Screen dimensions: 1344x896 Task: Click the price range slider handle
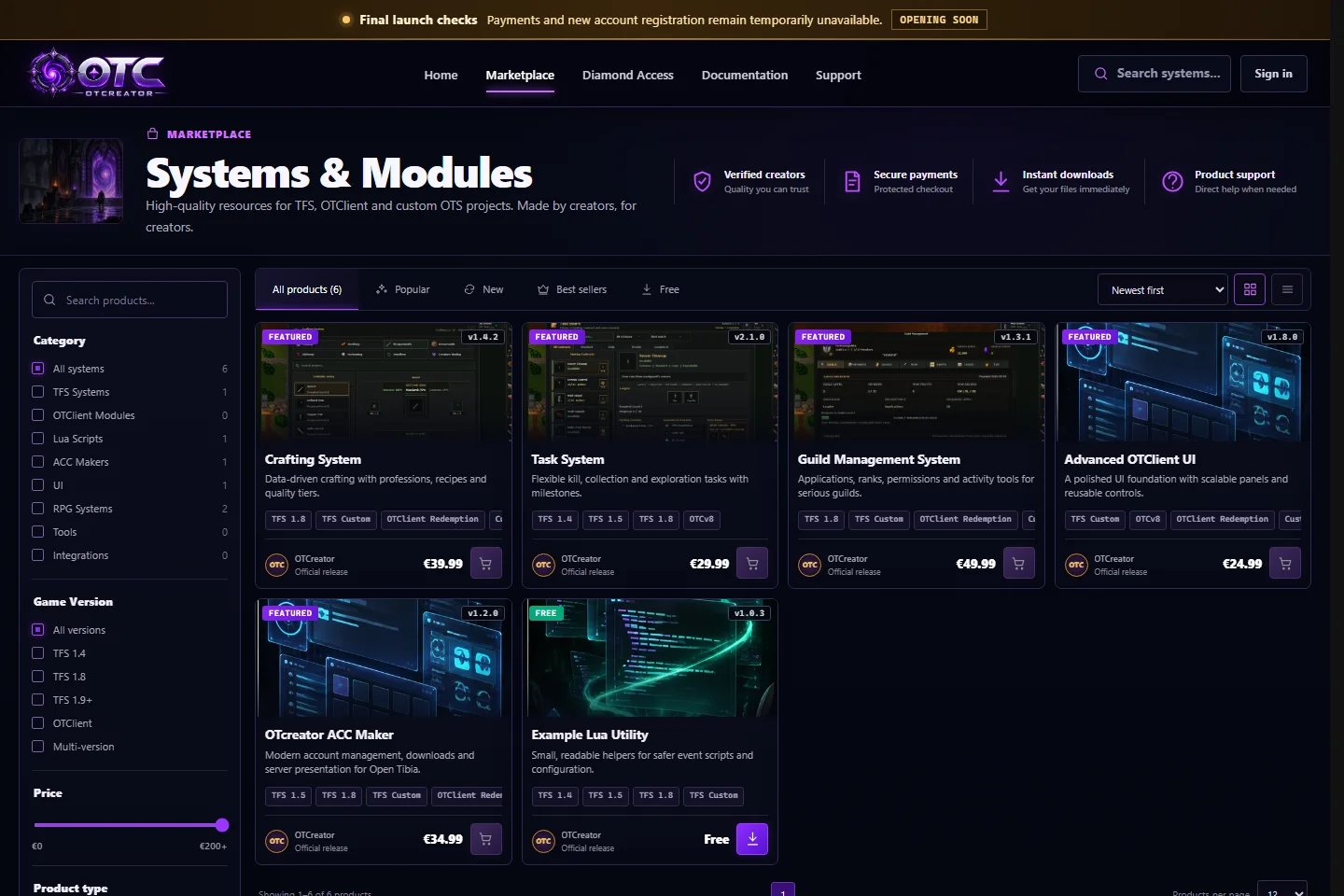click(222, 825)
